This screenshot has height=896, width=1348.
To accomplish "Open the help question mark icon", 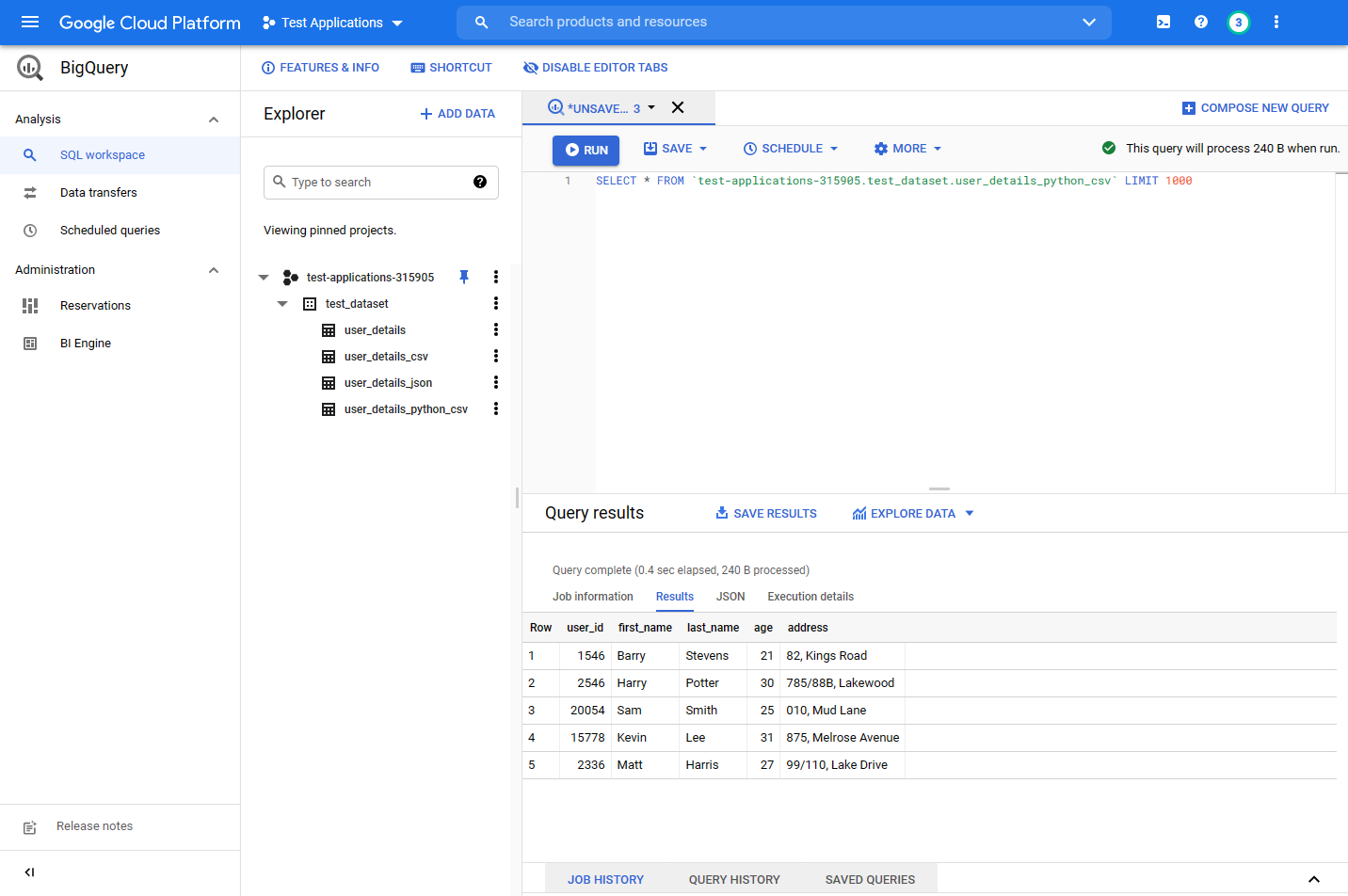I will click(x=1201, y=22).
